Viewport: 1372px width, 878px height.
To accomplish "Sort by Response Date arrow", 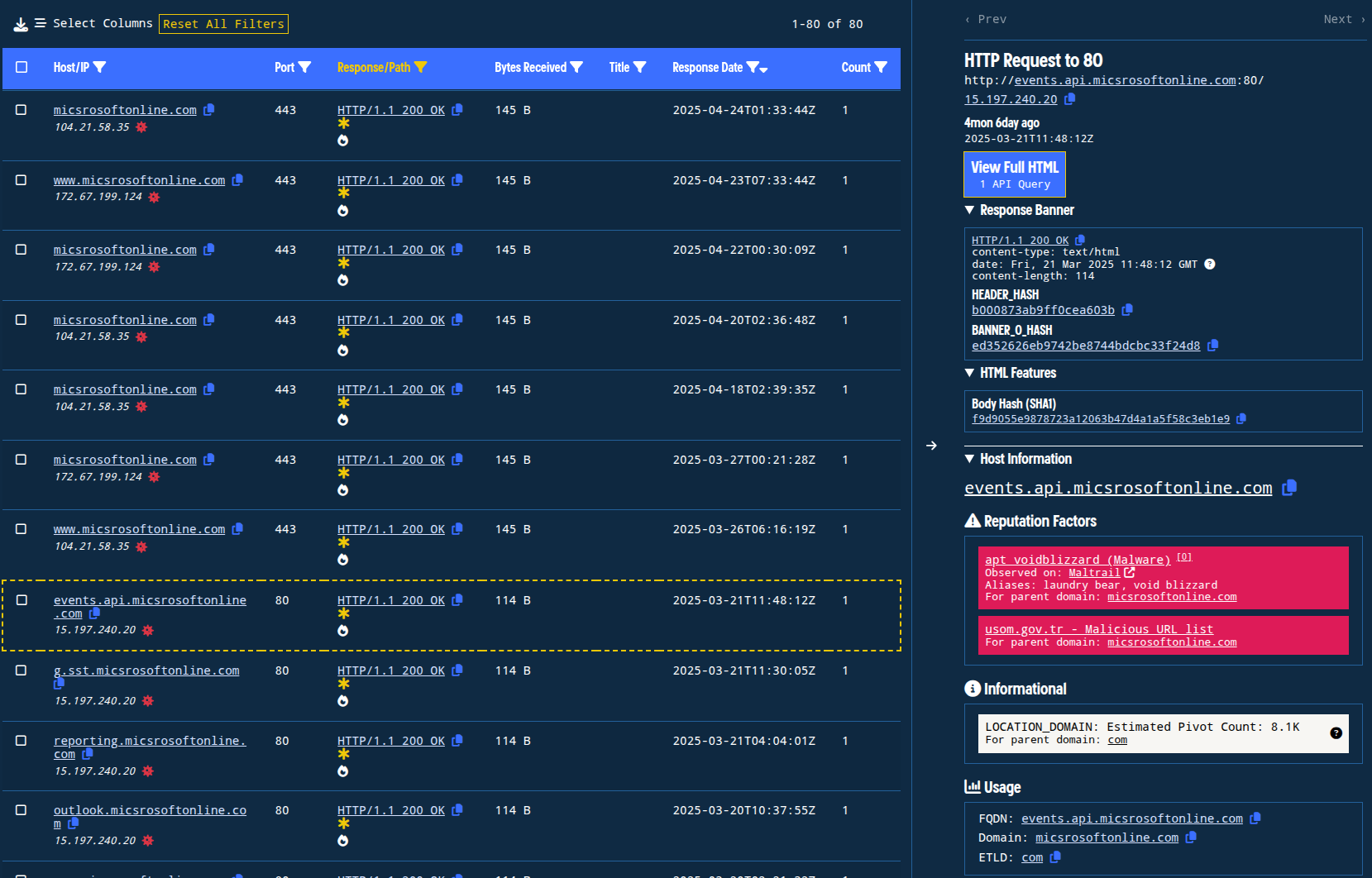I will coord(763,70).
